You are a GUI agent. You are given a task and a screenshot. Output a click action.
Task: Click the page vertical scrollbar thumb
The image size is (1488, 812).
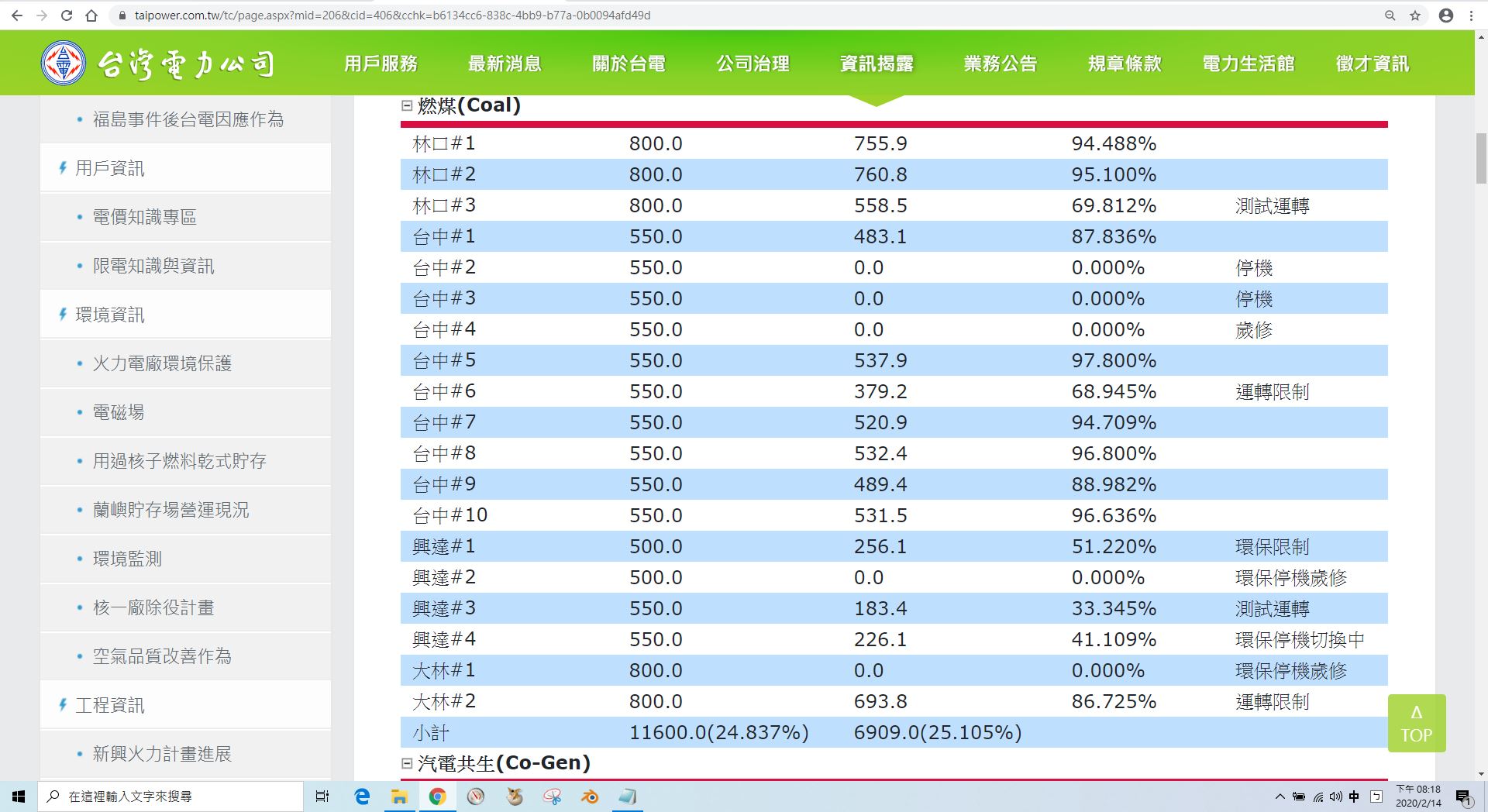pyautogui.click(x=1481, y=158)
